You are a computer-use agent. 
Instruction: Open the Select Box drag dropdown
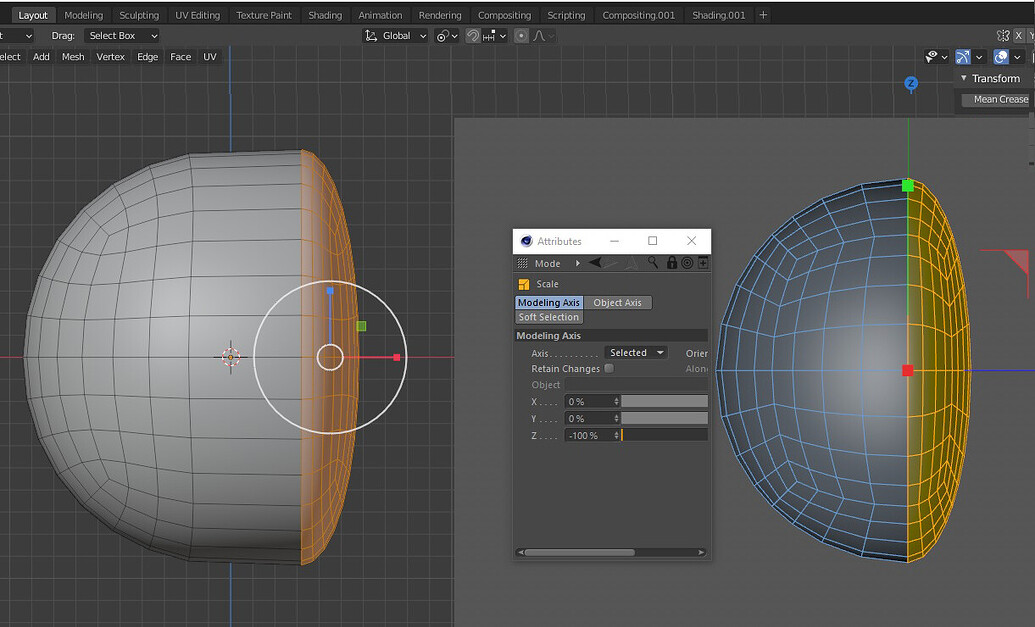[x=123, y=36]
